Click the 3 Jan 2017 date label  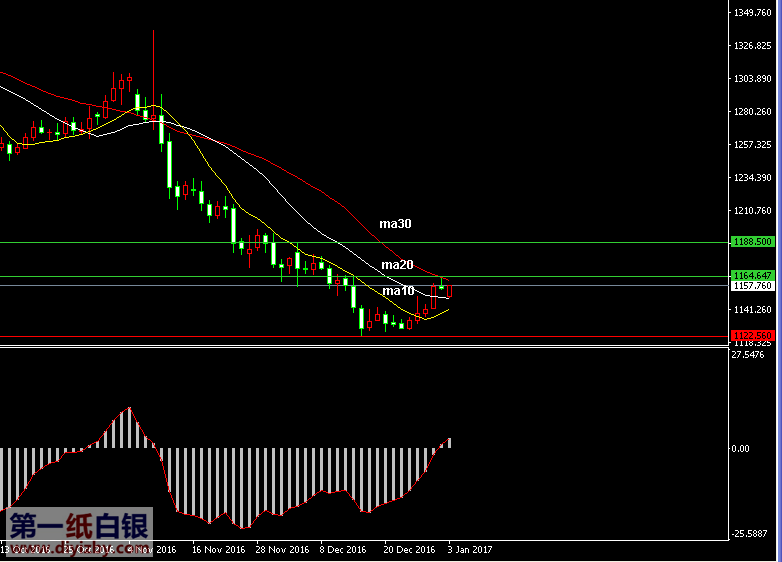pyautogui.click(x=470, y=549)
